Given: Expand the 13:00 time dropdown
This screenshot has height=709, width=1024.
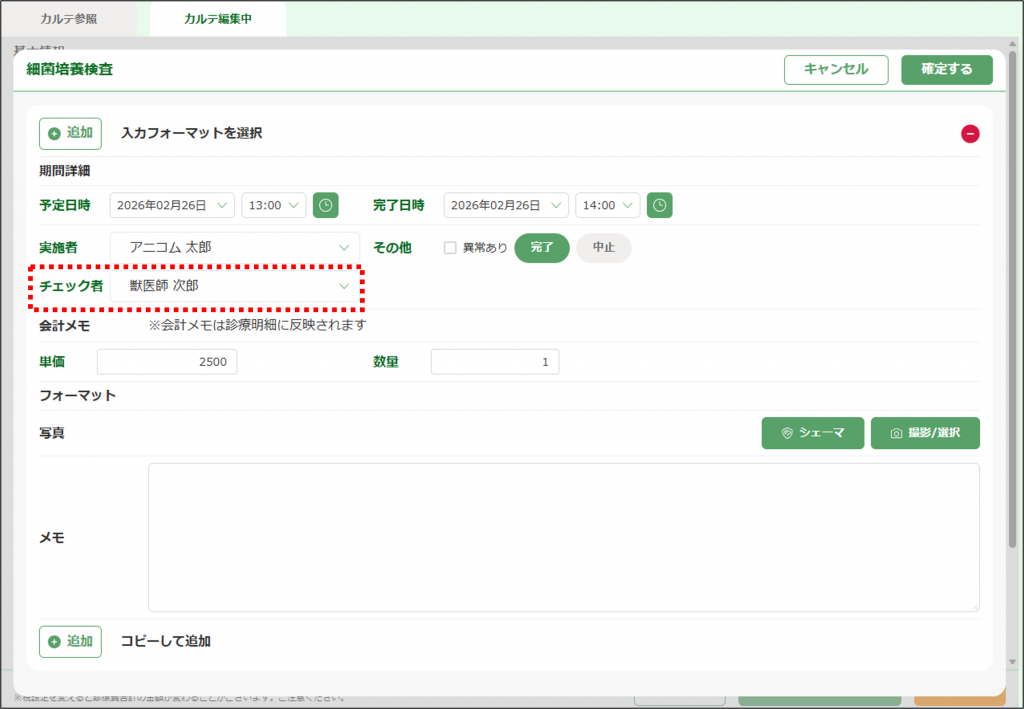Looking at the screenshot, I should point(273,205).
